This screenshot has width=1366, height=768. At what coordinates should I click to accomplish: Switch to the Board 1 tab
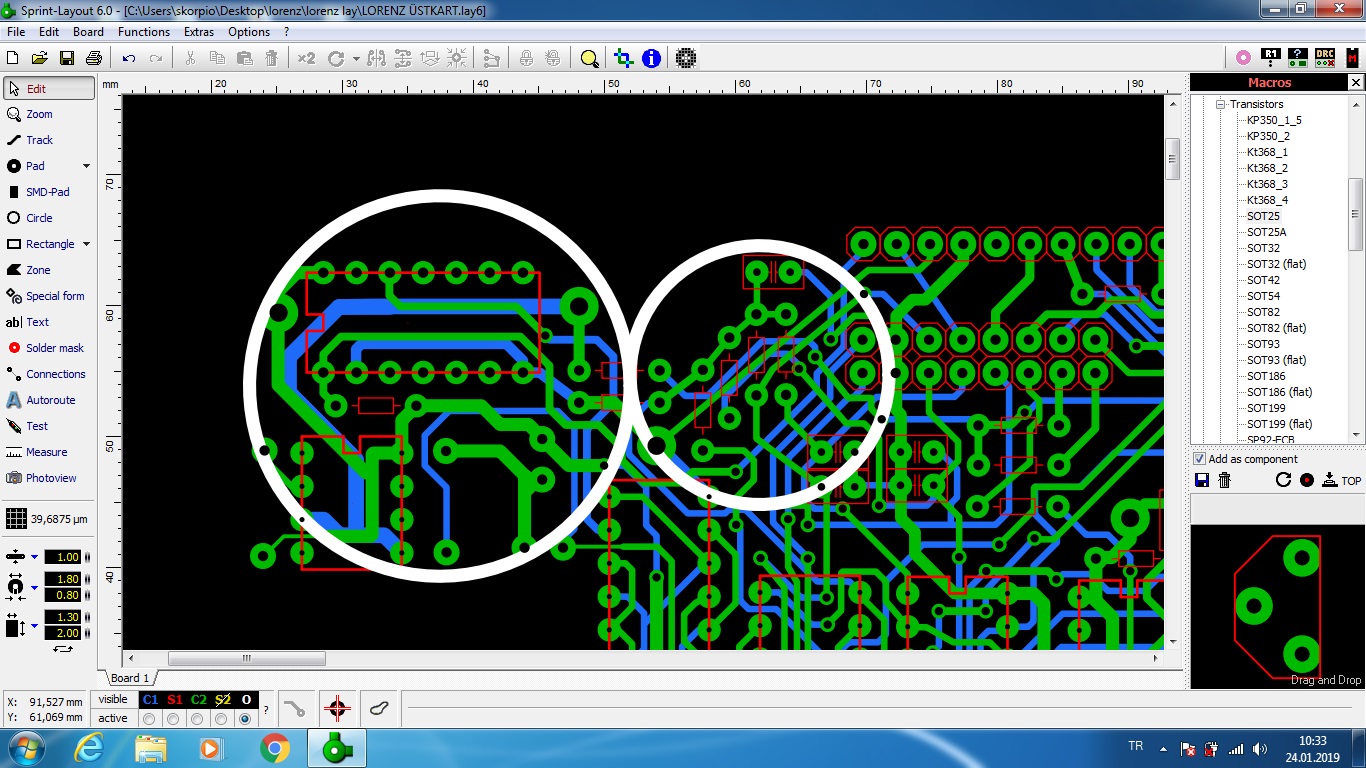[x=130, y=678]
